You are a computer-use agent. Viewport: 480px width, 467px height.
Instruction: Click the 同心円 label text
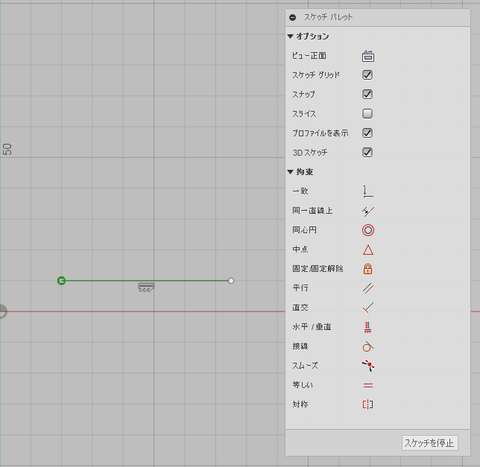(x=304, y=230)
